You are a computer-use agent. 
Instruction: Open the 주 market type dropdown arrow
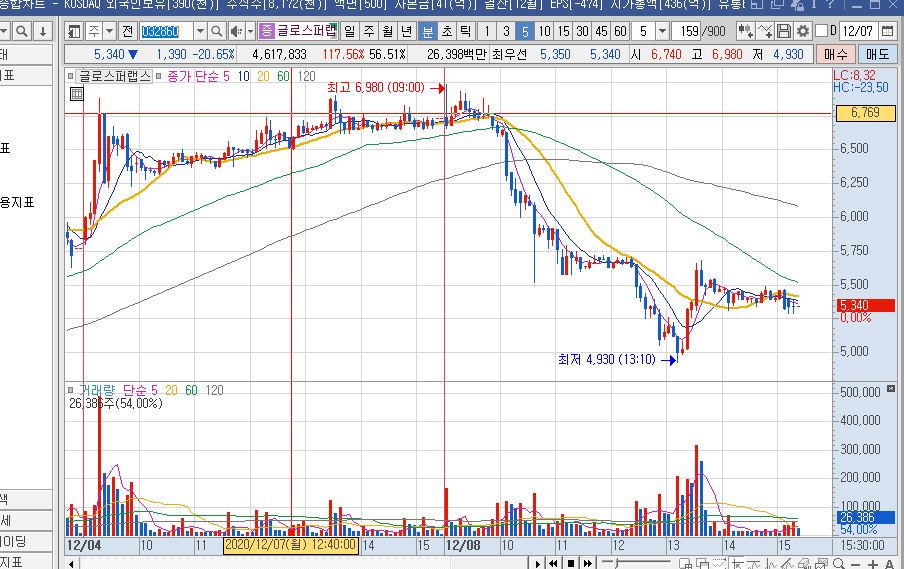pos(109,31)
